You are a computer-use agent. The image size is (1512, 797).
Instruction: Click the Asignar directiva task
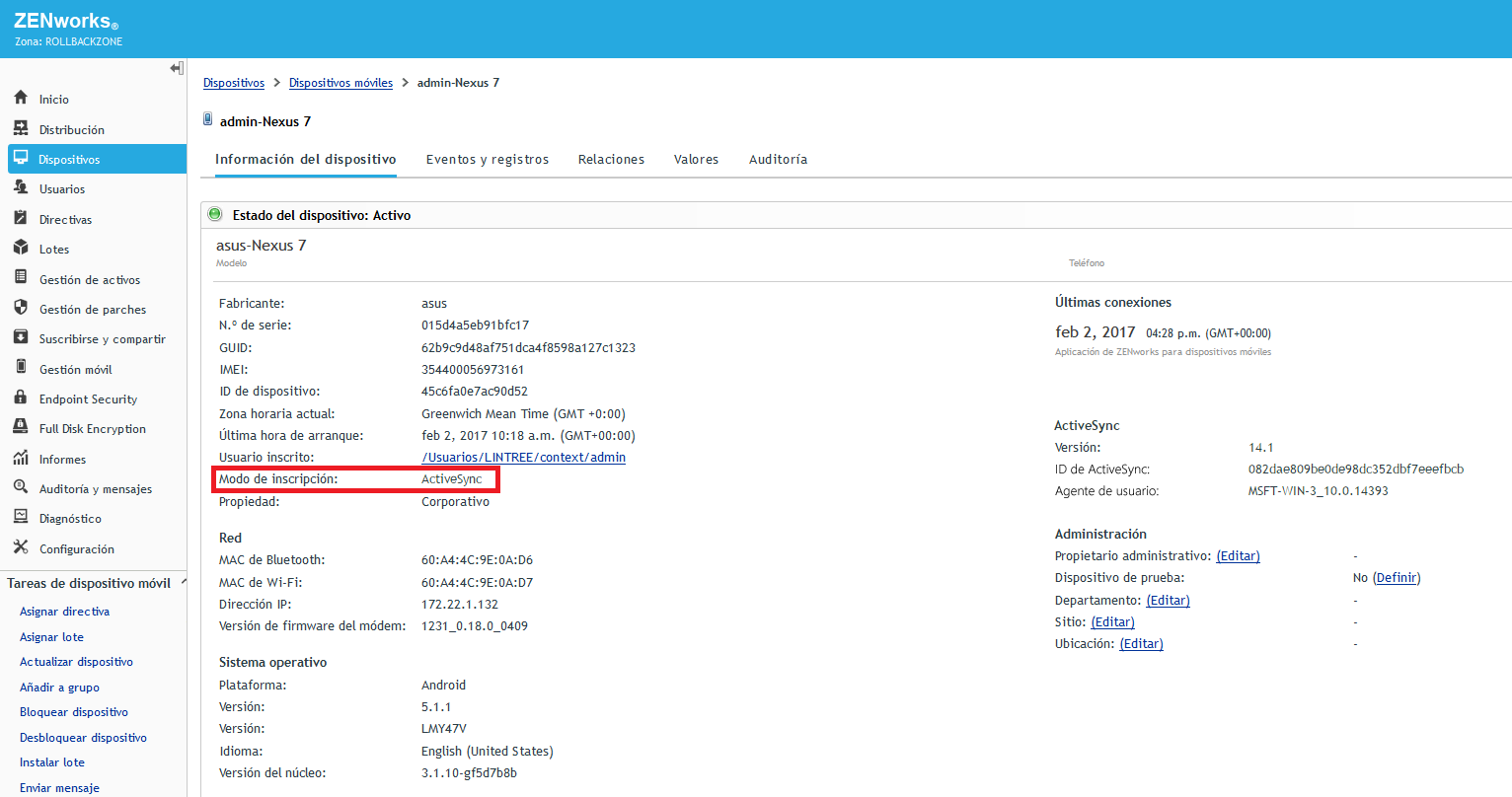(x=65, y=612)
